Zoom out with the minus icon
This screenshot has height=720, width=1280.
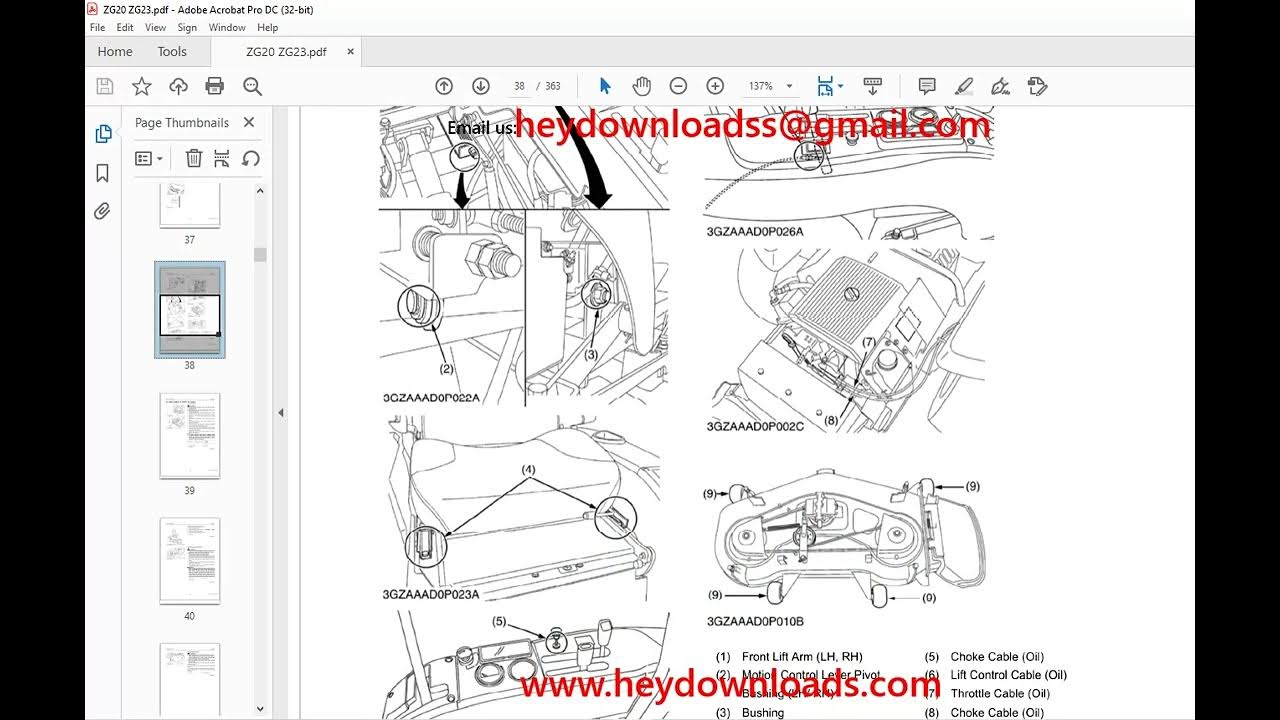point(678,87)
